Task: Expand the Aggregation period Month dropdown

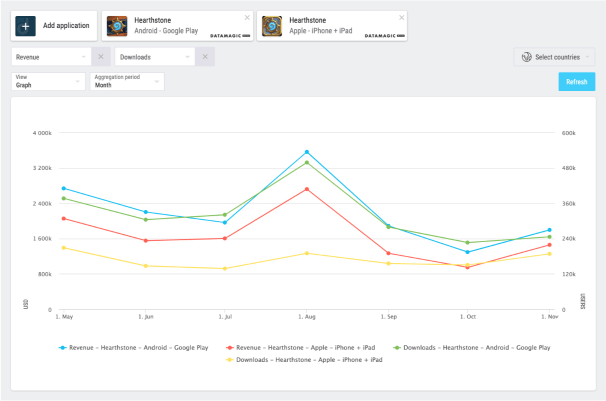Action: click(x=126, y=81)
